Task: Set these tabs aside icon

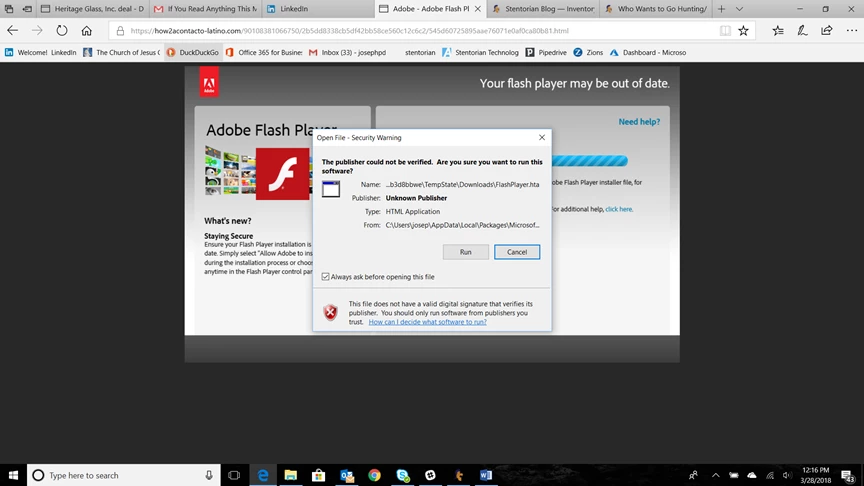Action: (x=26, y=9)
